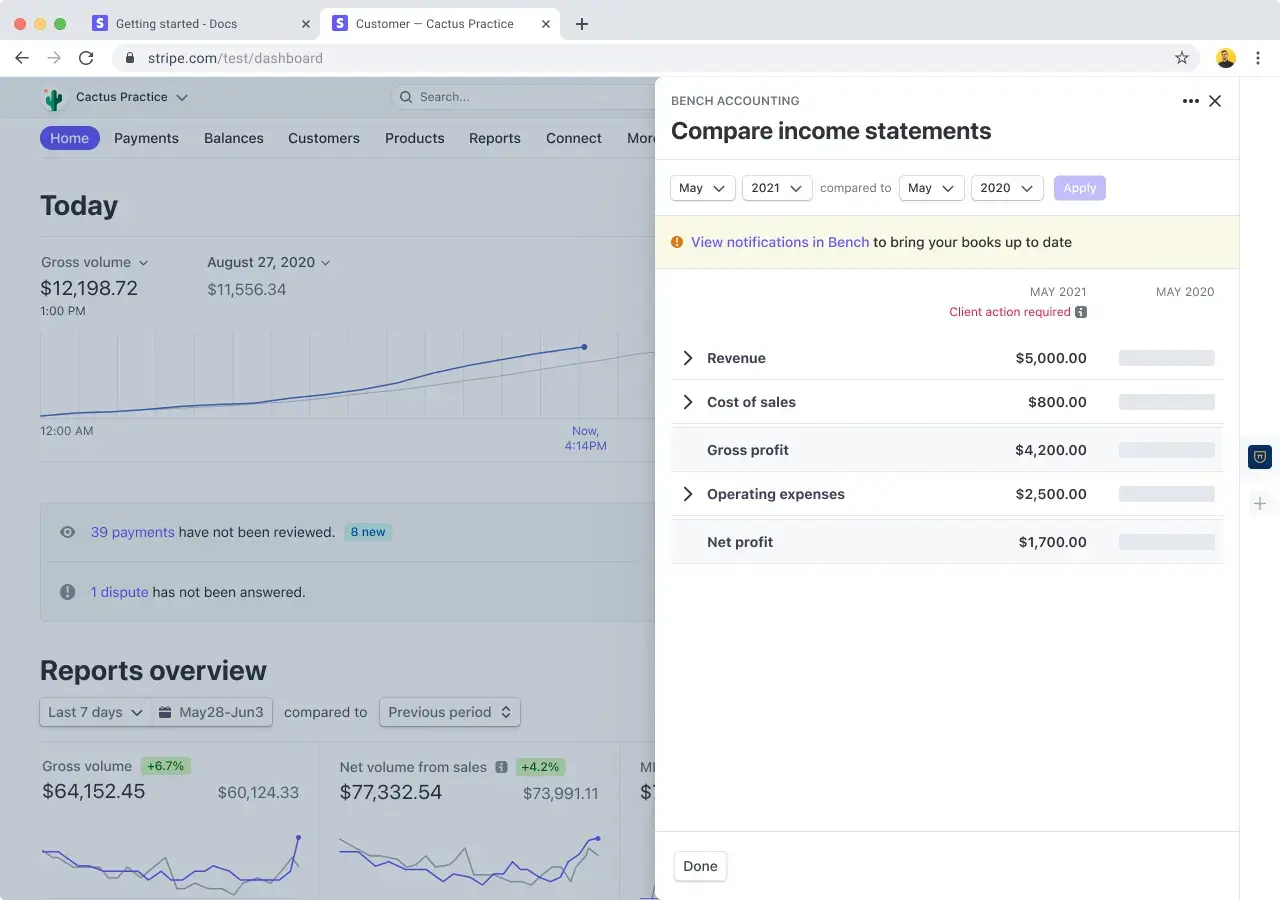The height and width of the screenshot is (900, 1280).
Task: Click the calendar icon near May28-Jun3
Action: [165, 712]
